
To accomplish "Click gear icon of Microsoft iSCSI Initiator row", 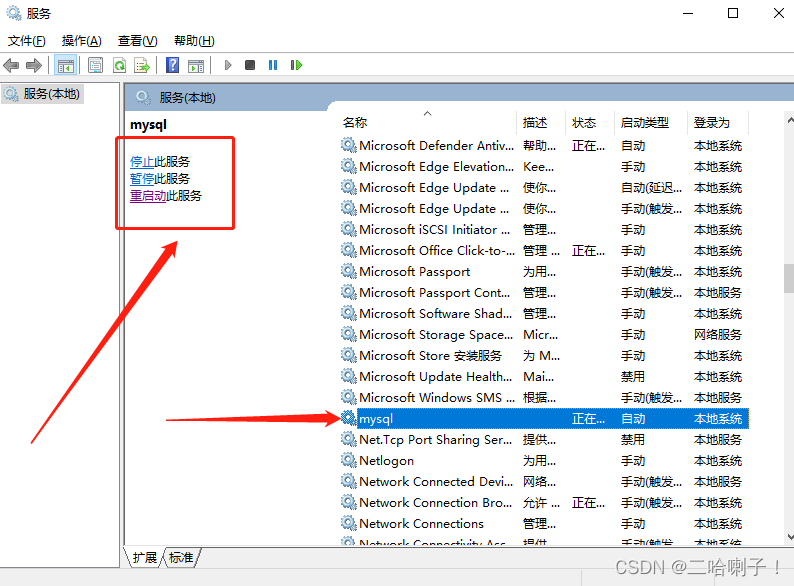I will [348, 229].
